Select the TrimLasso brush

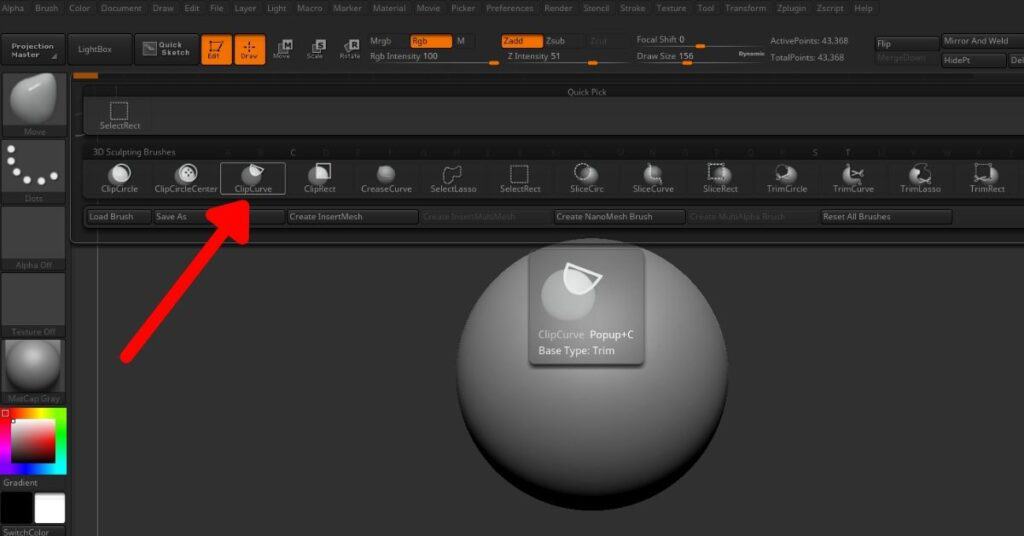click(920, 178)
